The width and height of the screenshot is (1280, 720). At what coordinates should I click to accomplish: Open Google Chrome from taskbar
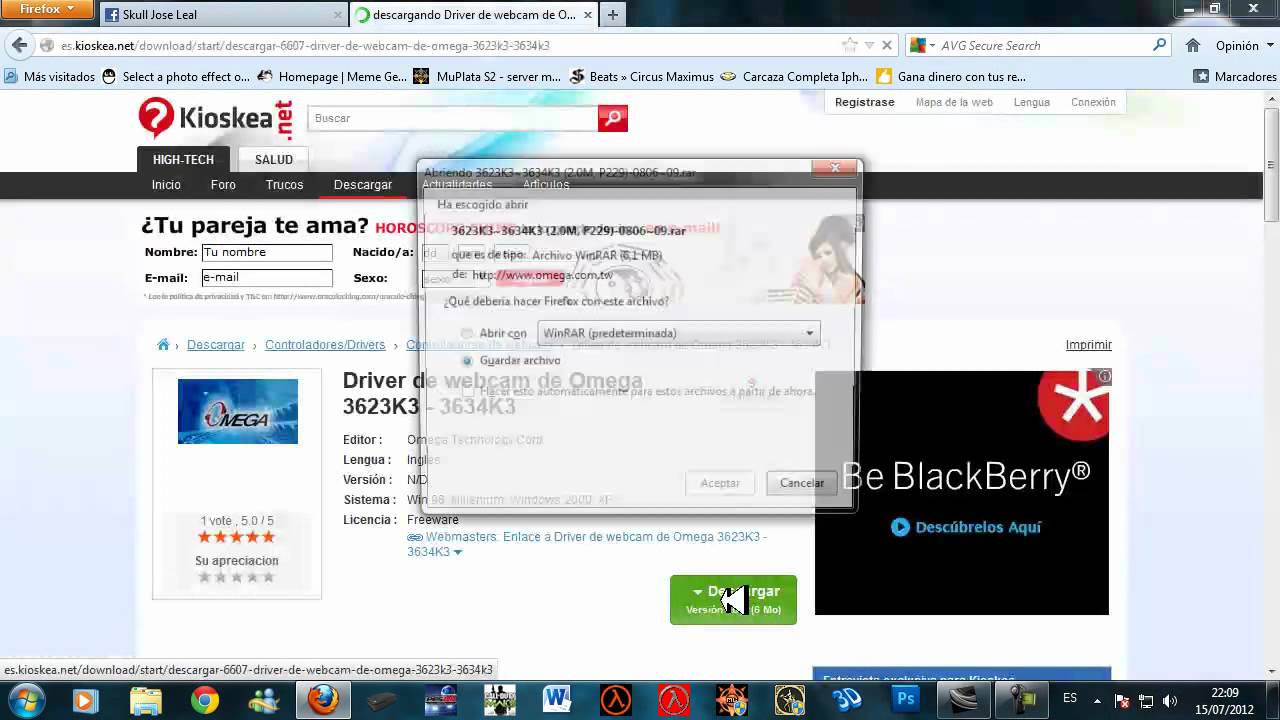click(x=205, y=700)
